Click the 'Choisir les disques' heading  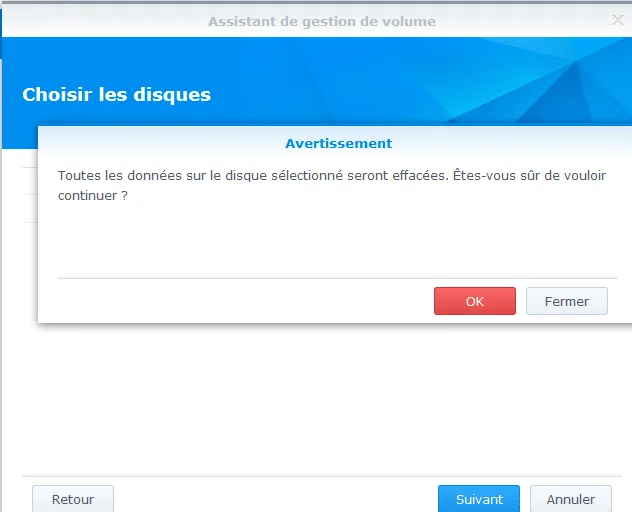coord(116,95)
